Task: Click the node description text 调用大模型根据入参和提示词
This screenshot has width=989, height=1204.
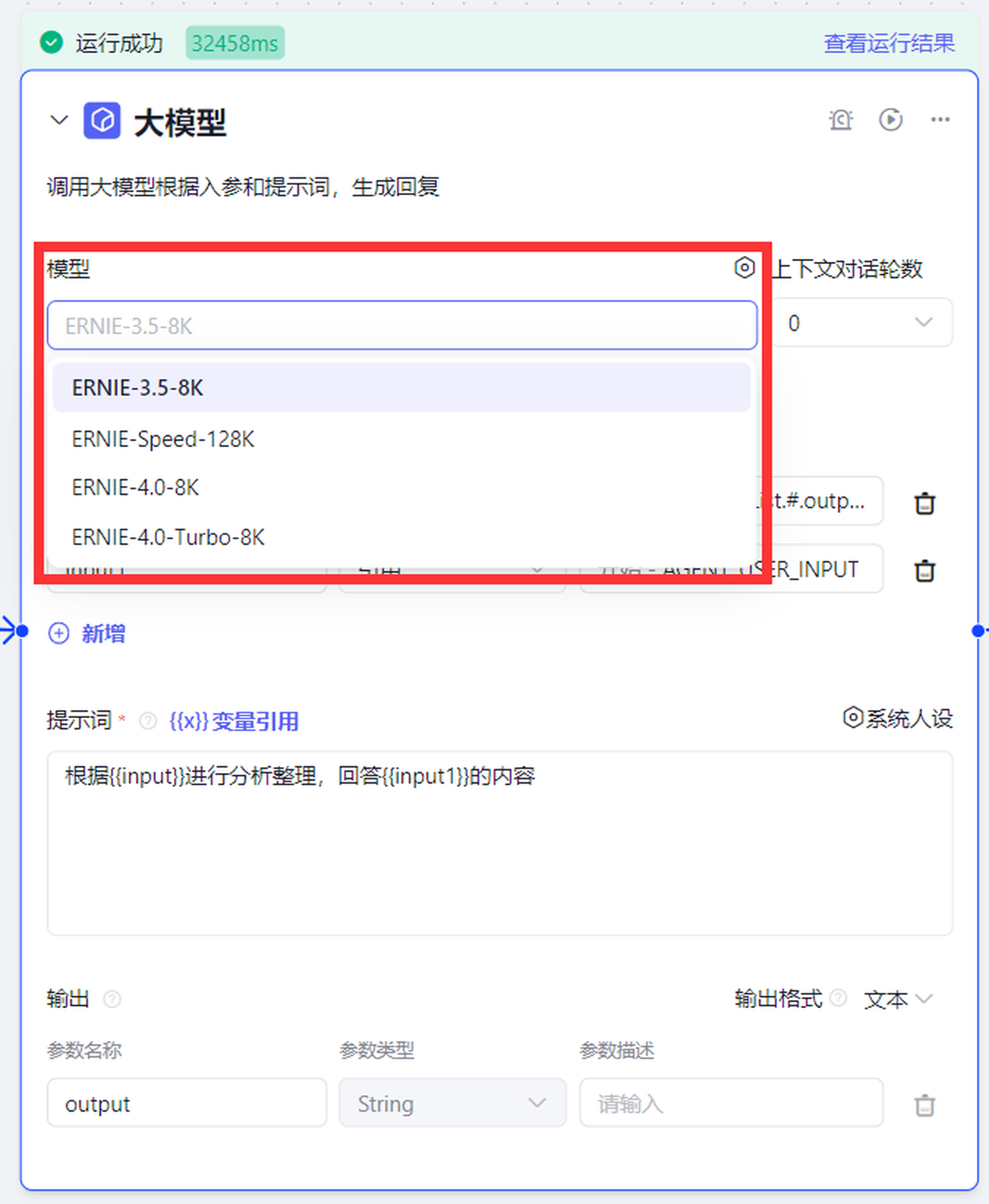Action: pyautogui.click(x=243, y=187)
